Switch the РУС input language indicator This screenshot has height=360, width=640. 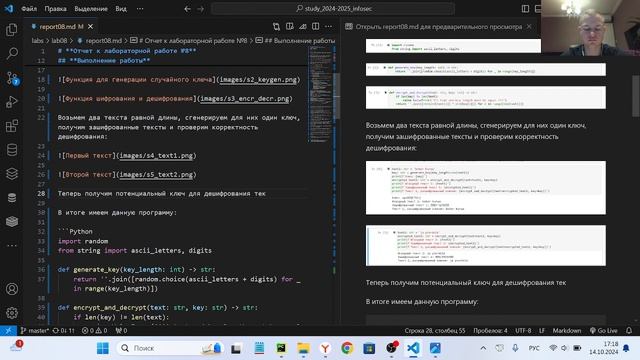pyautogui.click(x=534, y=348)
